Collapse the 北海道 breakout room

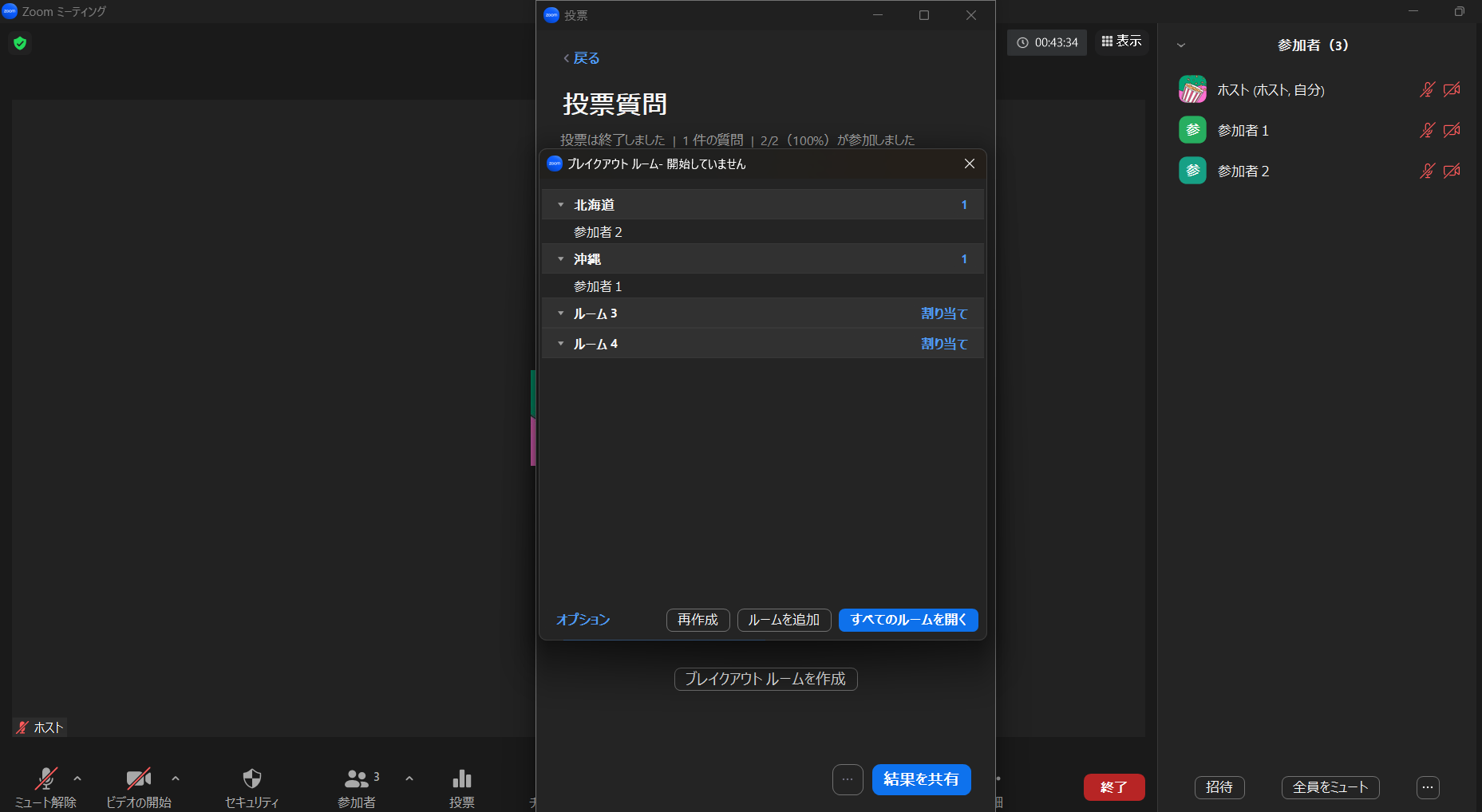pyautogui.click(x=561, y=205)
